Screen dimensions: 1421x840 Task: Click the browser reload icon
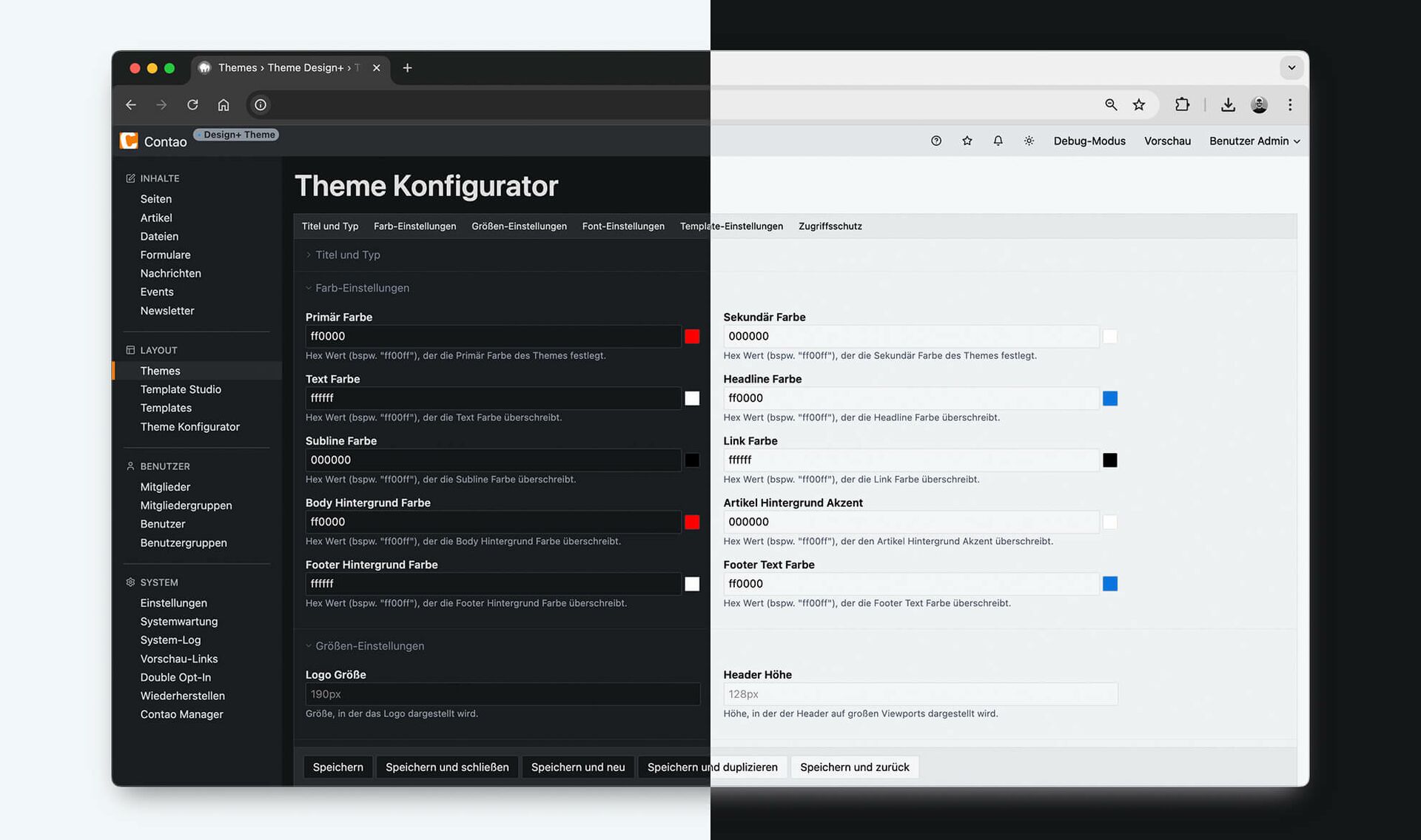coord(192,105)
